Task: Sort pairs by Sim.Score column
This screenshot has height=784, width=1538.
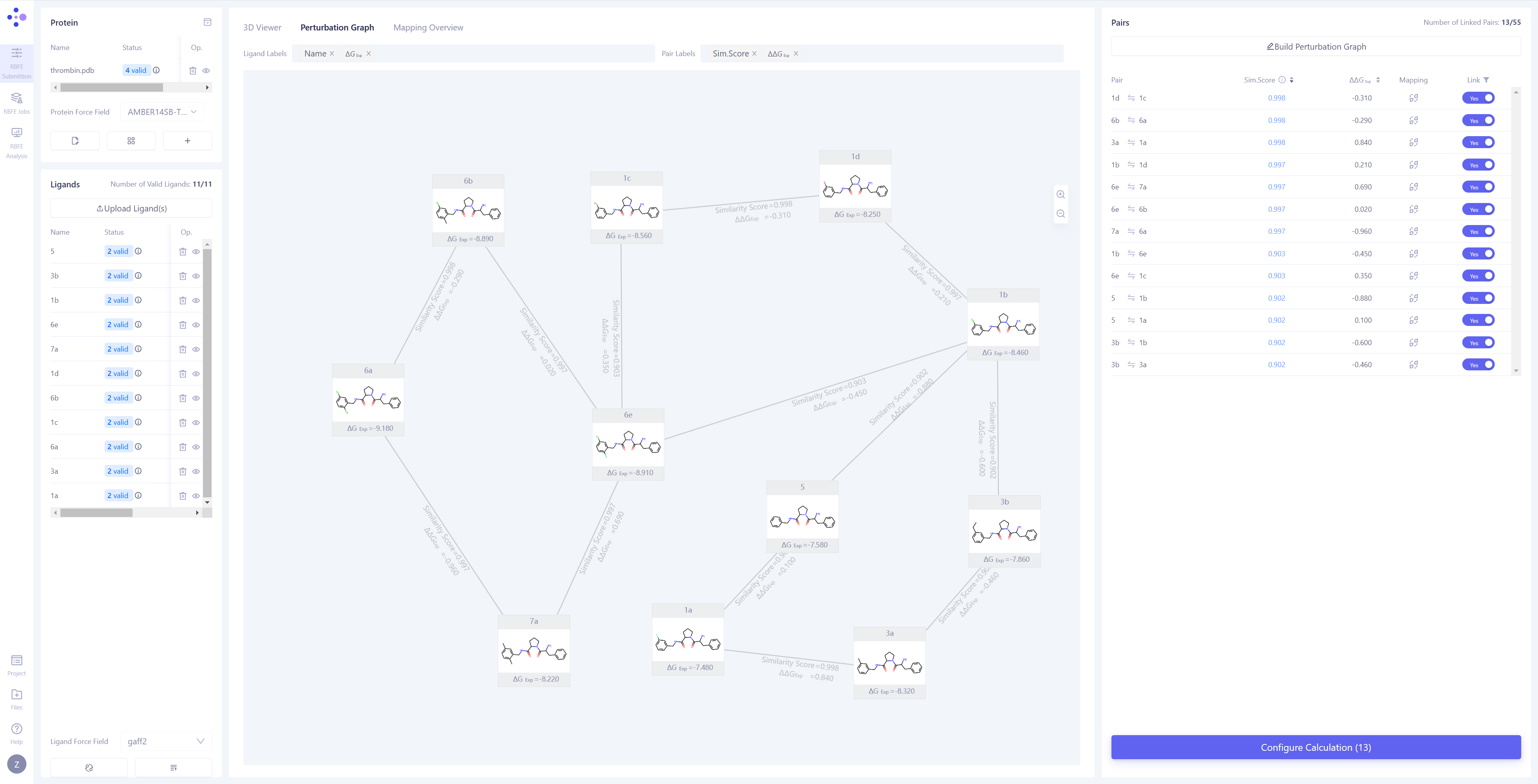Action: pyautogui.click(x=1291, y=79)
